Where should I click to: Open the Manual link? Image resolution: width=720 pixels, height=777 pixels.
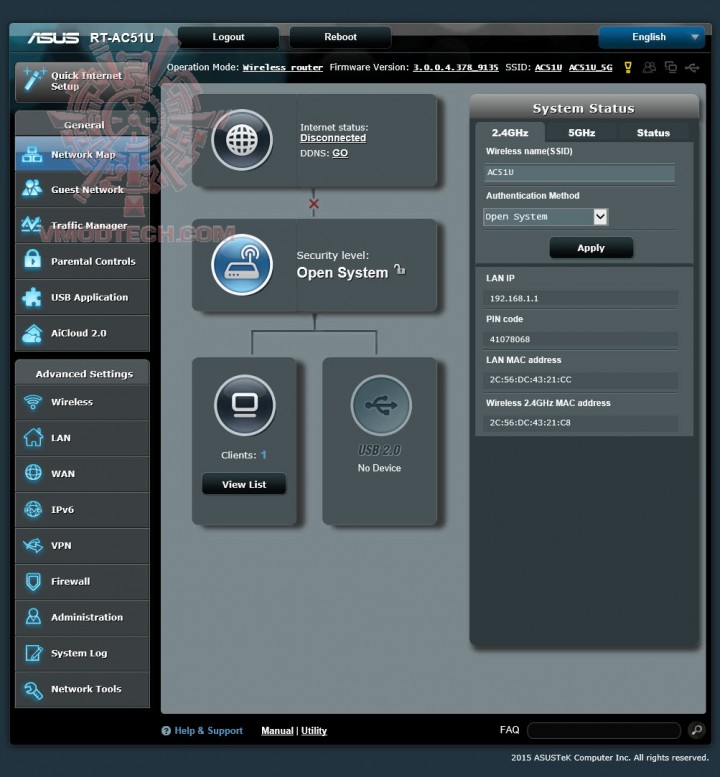tap(277, 730)
